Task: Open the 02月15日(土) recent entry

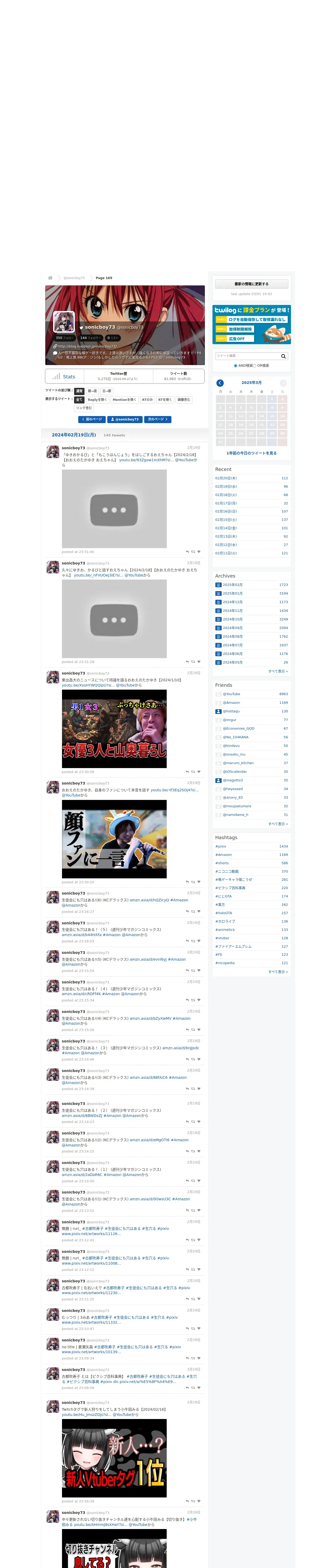Action: pos(226,520)
